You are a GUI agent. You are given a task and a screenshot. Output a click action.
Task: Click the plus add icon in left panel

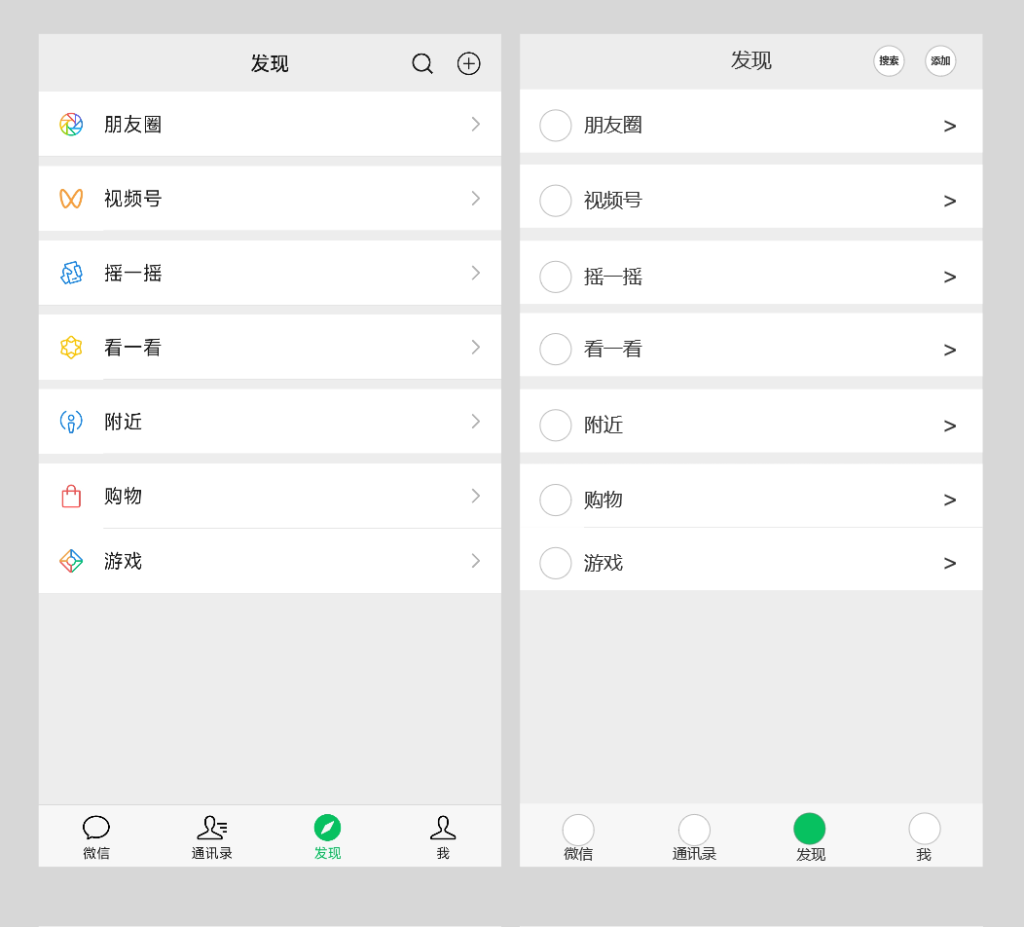[468, 63]
